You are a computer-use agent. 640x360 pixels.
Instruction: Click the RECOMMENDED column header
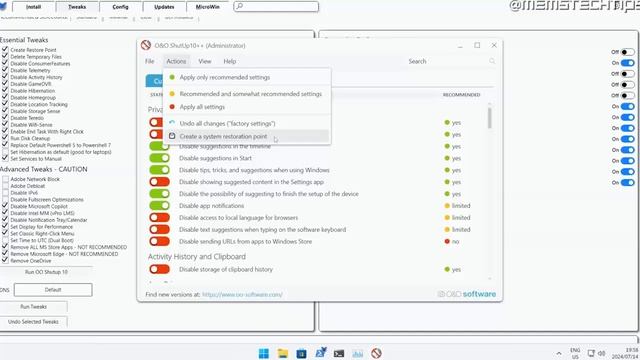pyautogui.click(x=461, y=95)
